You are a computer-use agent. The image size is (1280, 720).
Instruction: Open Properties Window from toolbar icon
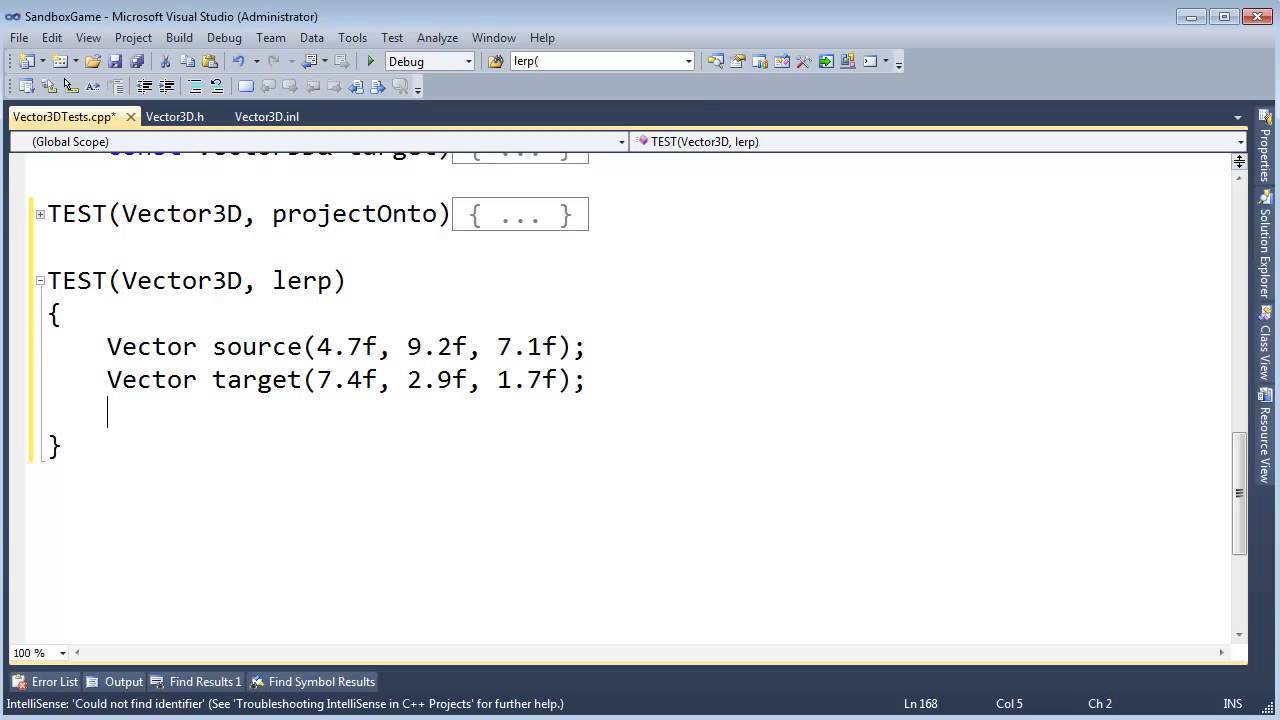click(738, 61)
